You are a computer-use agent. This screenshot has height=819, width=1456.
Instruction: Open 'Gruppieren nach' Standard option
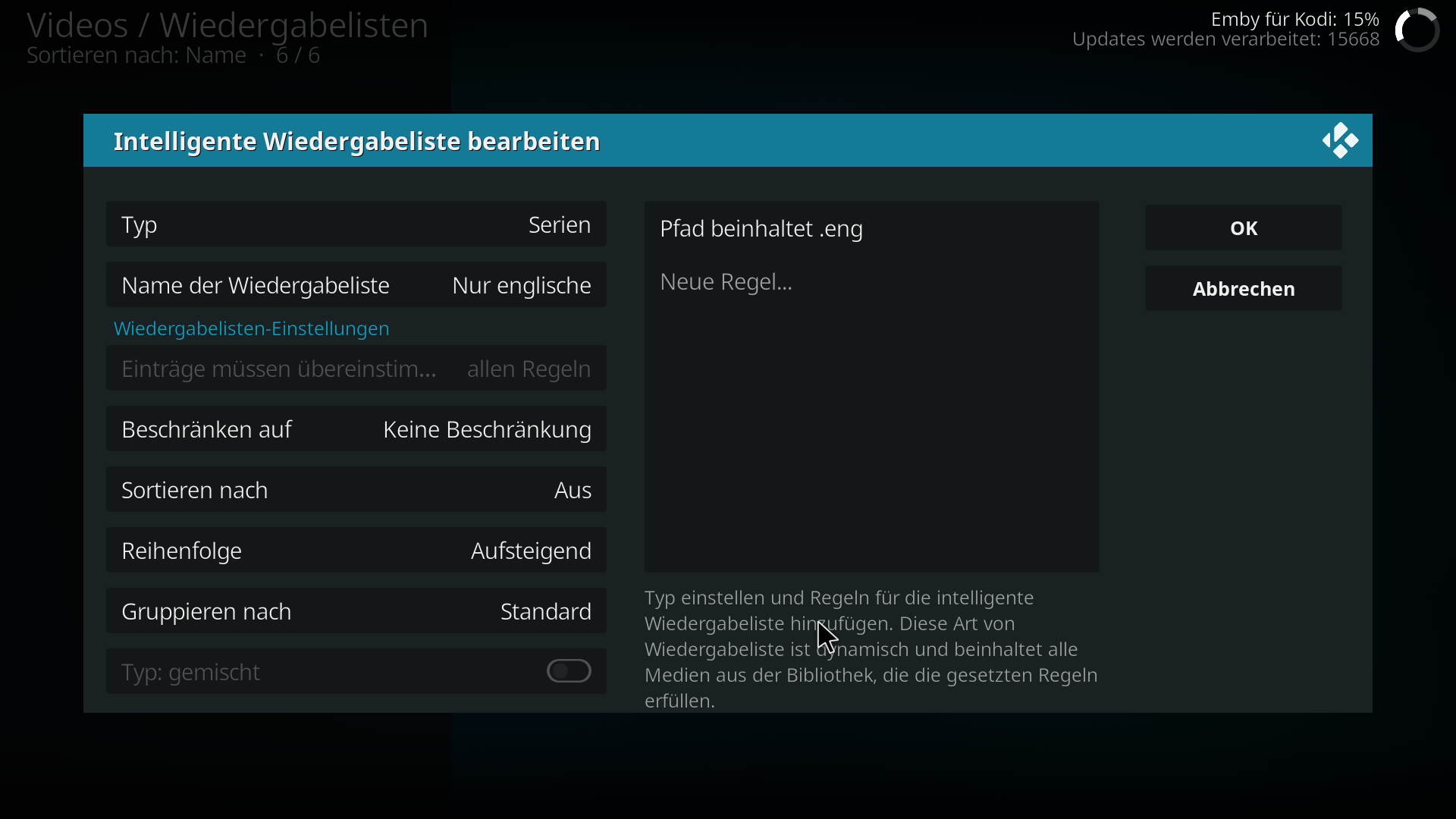tap(356, 611)
